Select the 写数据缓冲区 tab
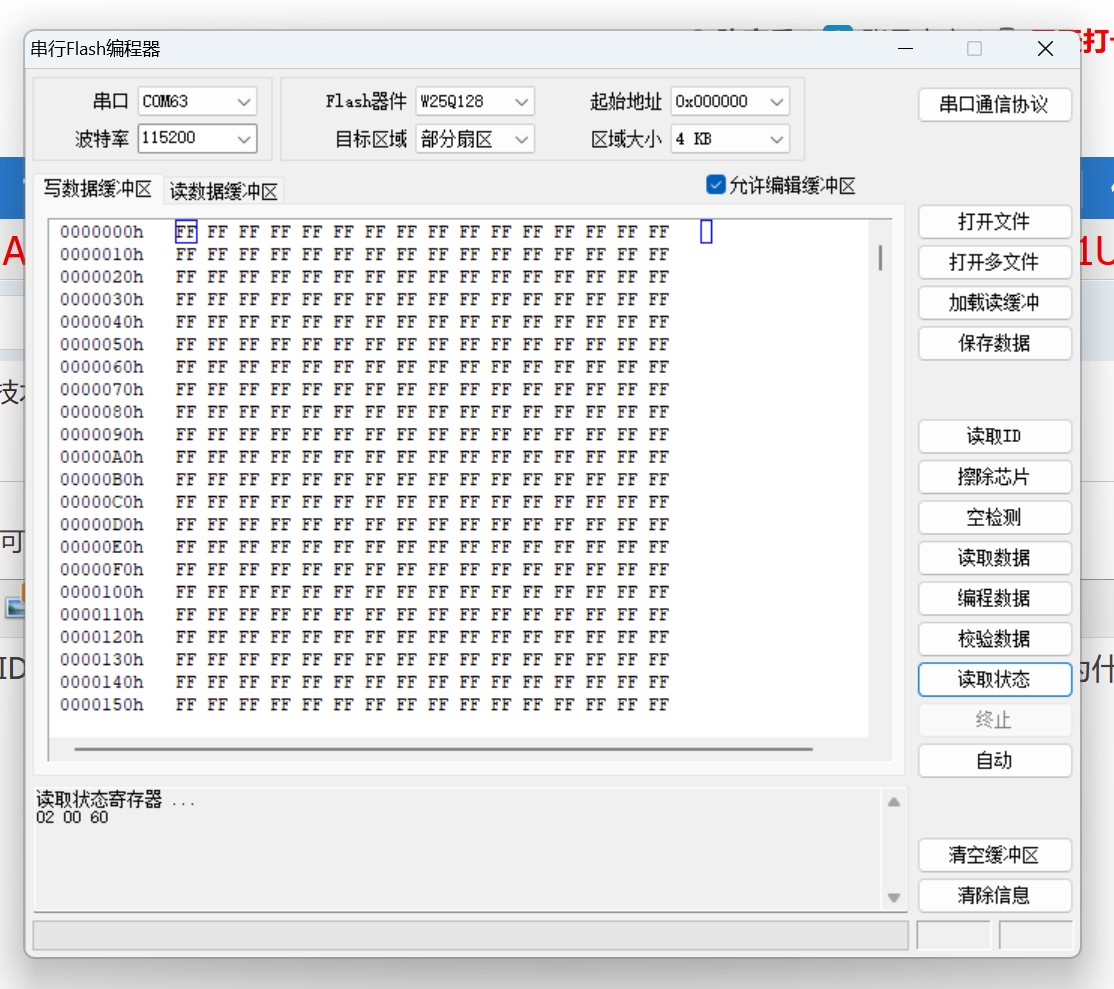Viewport: 1114px width, 989px height. [x=95, y=191]
